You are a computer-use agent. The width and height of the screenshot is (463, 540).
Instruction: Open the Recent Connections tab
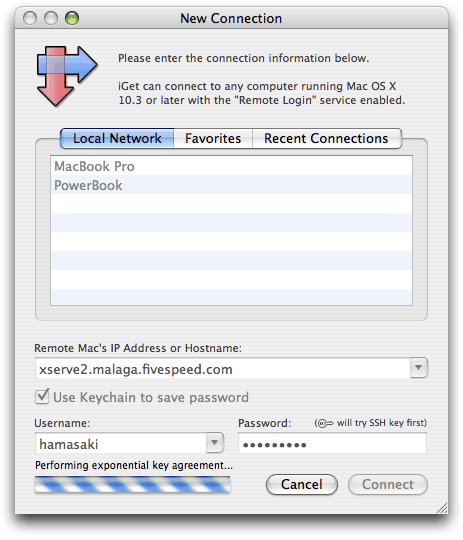pos(327,138)
